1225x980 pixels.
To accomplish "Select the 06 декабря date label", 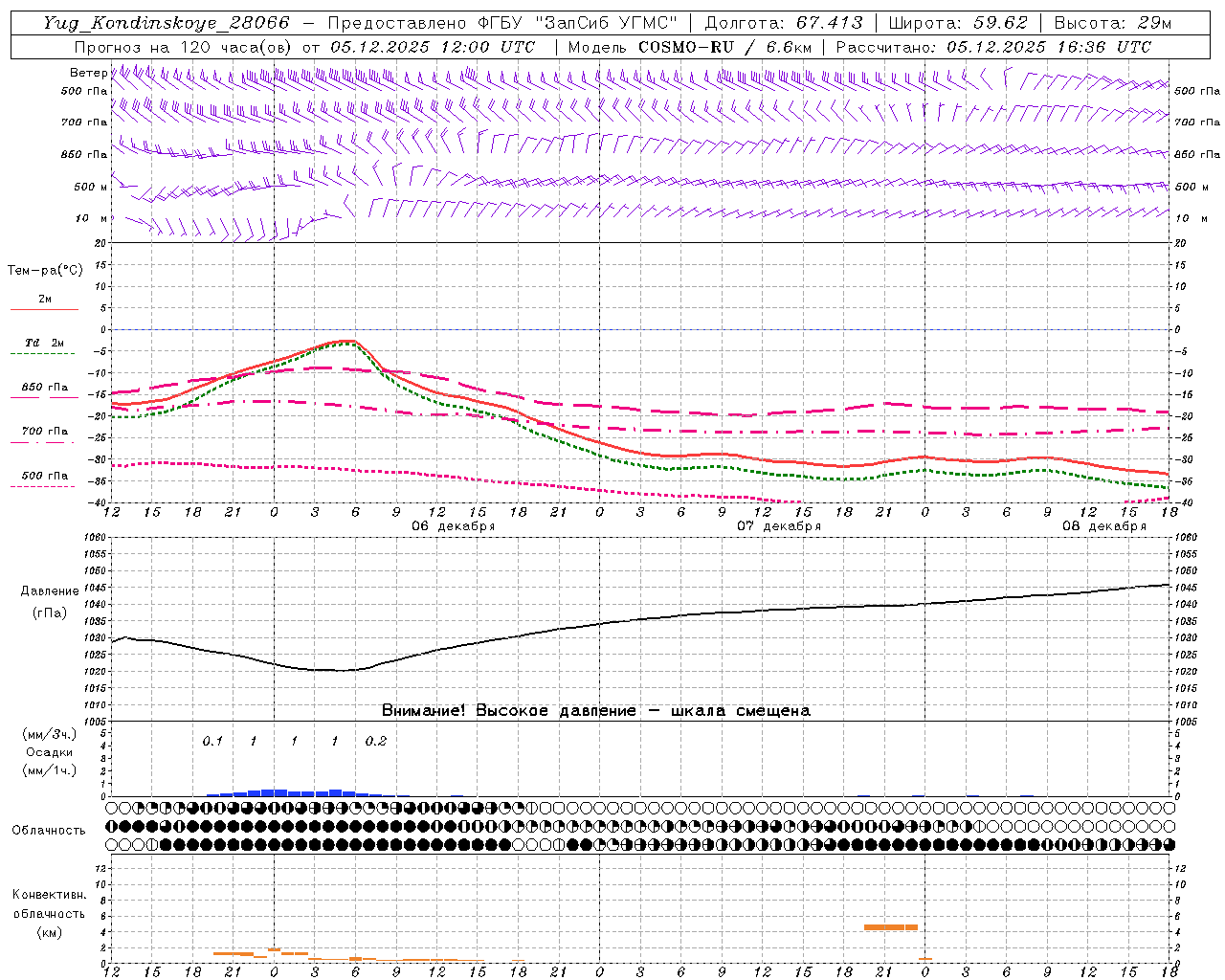I will 454,526.
